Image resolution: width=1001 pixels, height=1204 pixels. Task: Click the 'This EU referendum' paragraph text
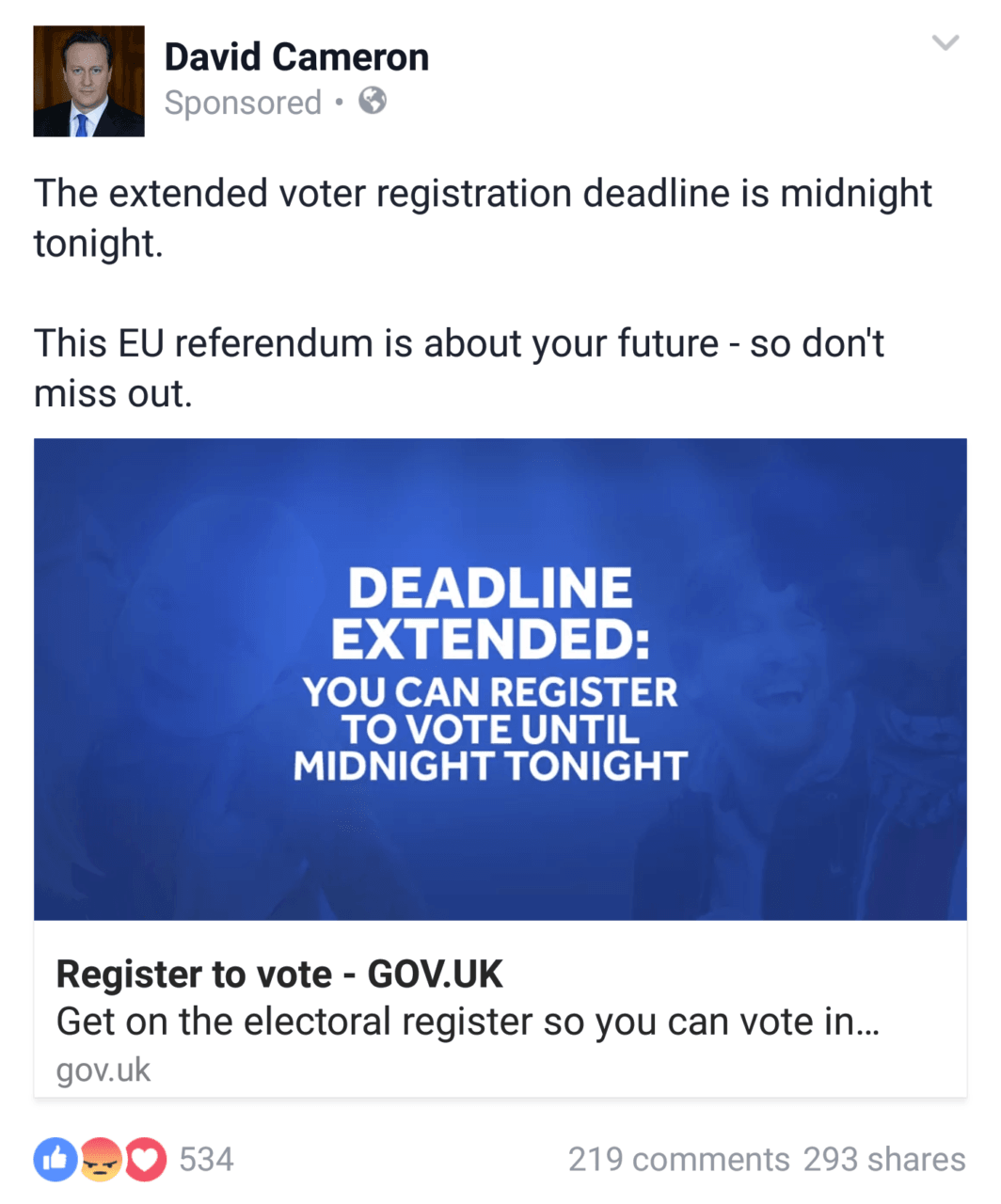click(459, 368)
